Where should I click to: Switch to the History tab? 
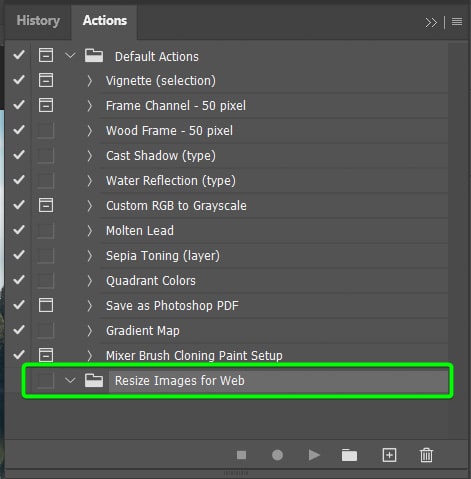38,21
